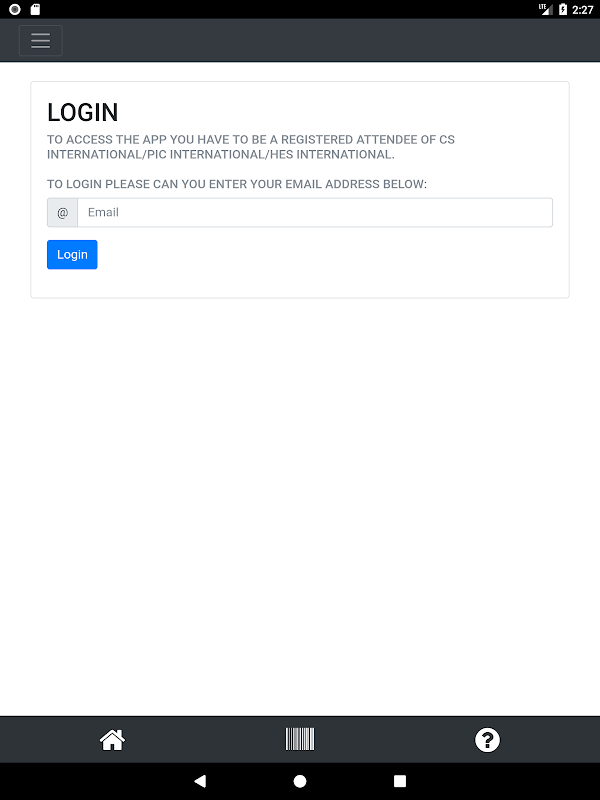The image size is (600, 800).
Task: Tap the Android back triangle
Action: point(200,781)
